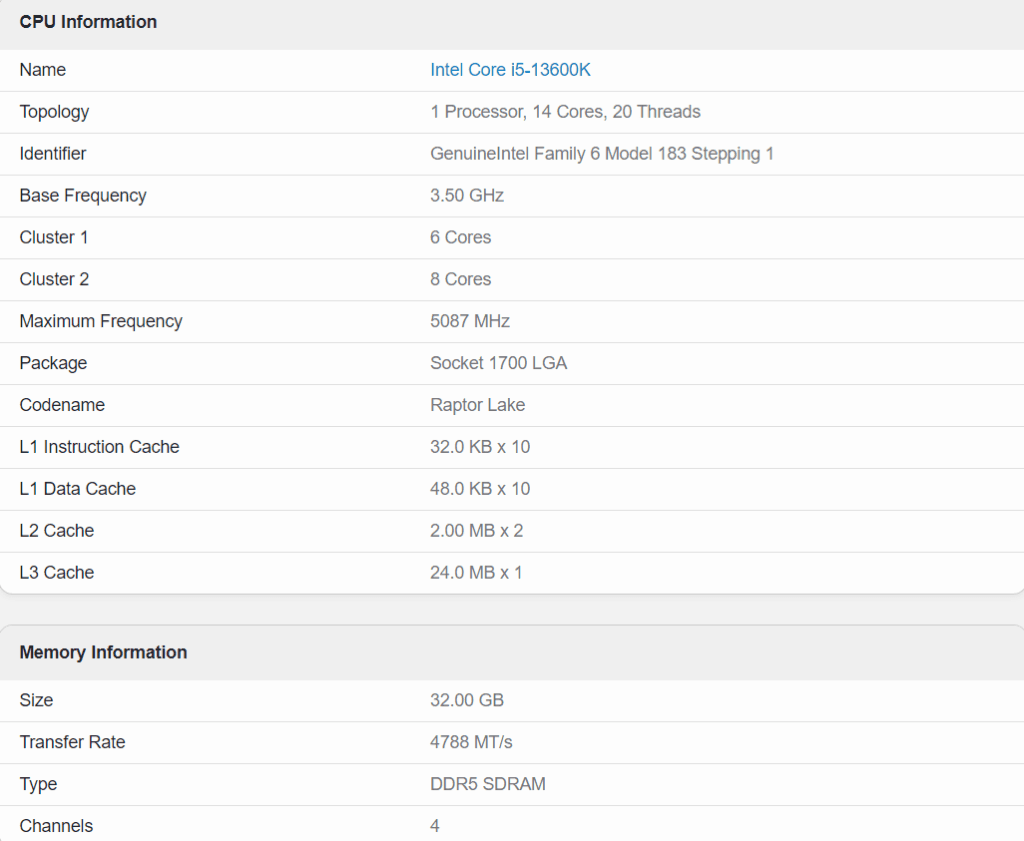Click the Raptor Lake codename value
The height and width of the screenshot is (841, 1024).
click(477, 406)
